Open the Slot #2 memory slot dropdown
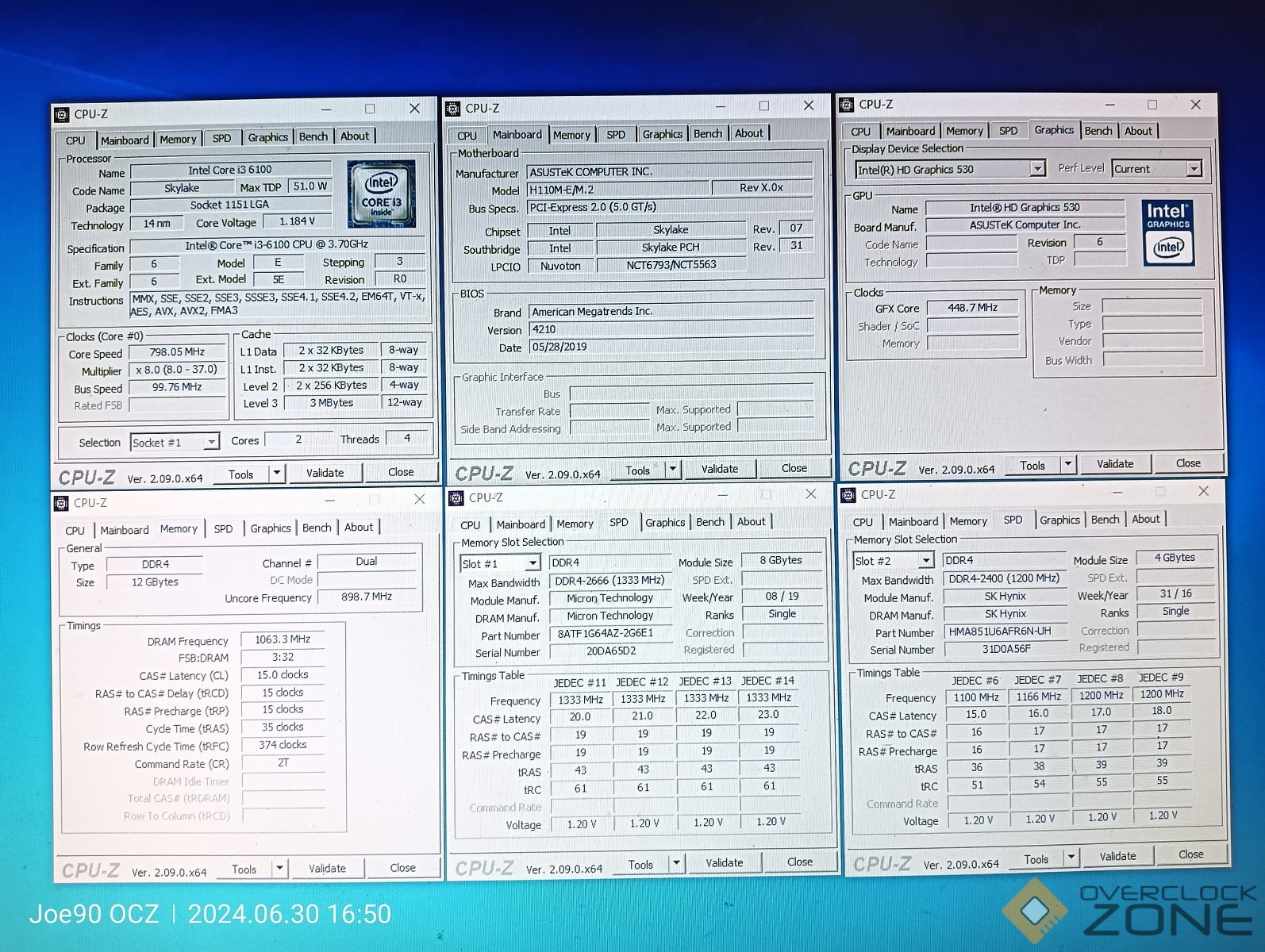Screen dimensions: 1265x952 coord(925,561)
